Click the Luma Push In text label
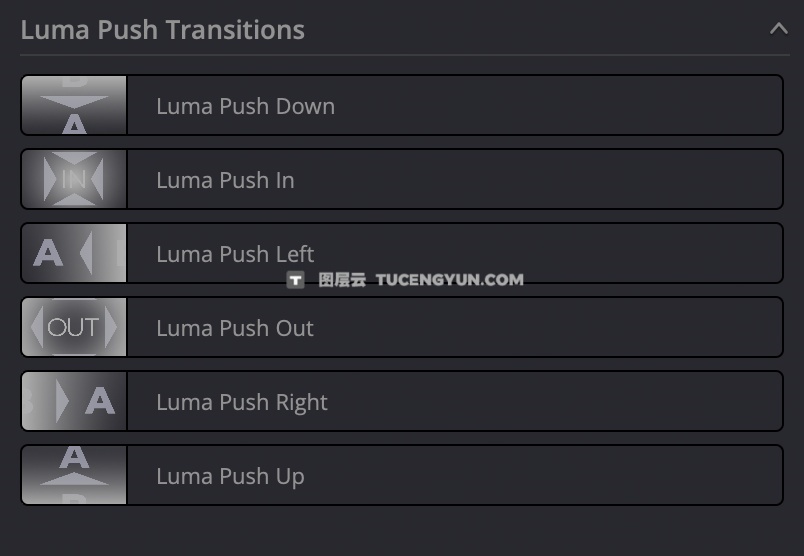The width and height of the screenshot is (804, 556). (x=225, y=180)
